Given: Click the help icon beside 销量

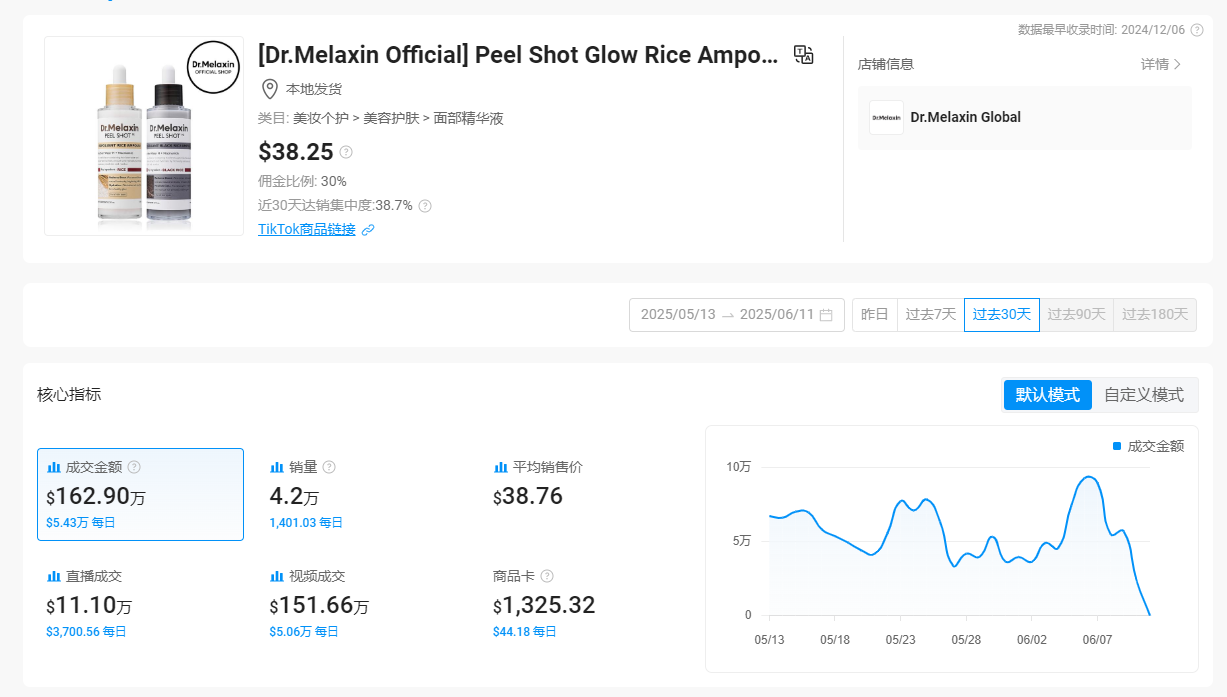Looking at the screenshot, I should [x=329, y=467].
